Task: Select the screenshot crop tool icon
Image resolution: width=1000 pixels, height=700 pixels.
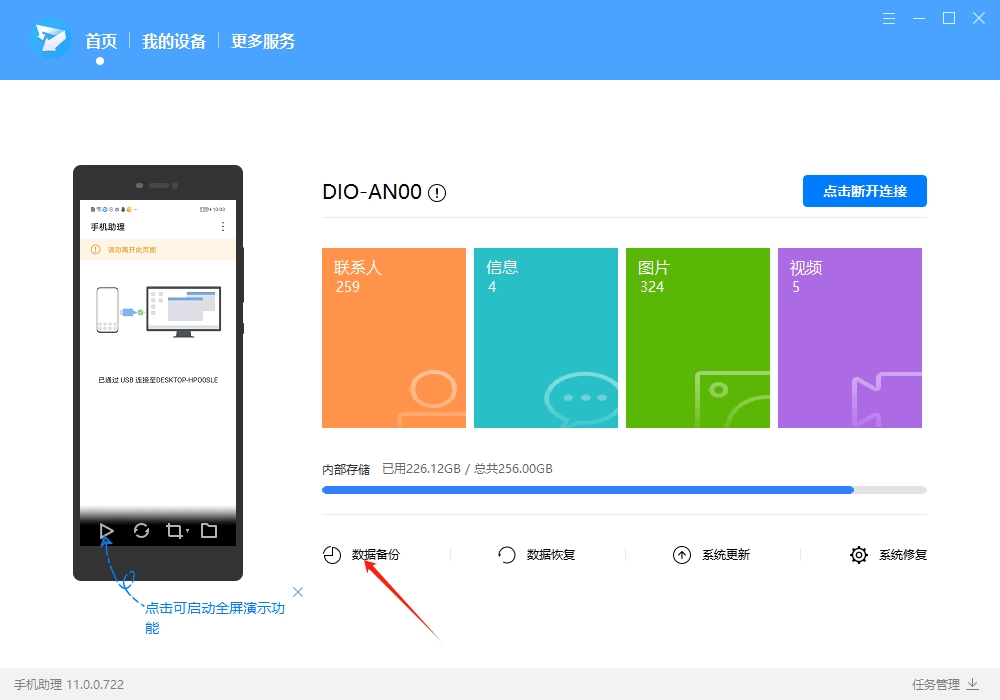Action: pos(175,531)
